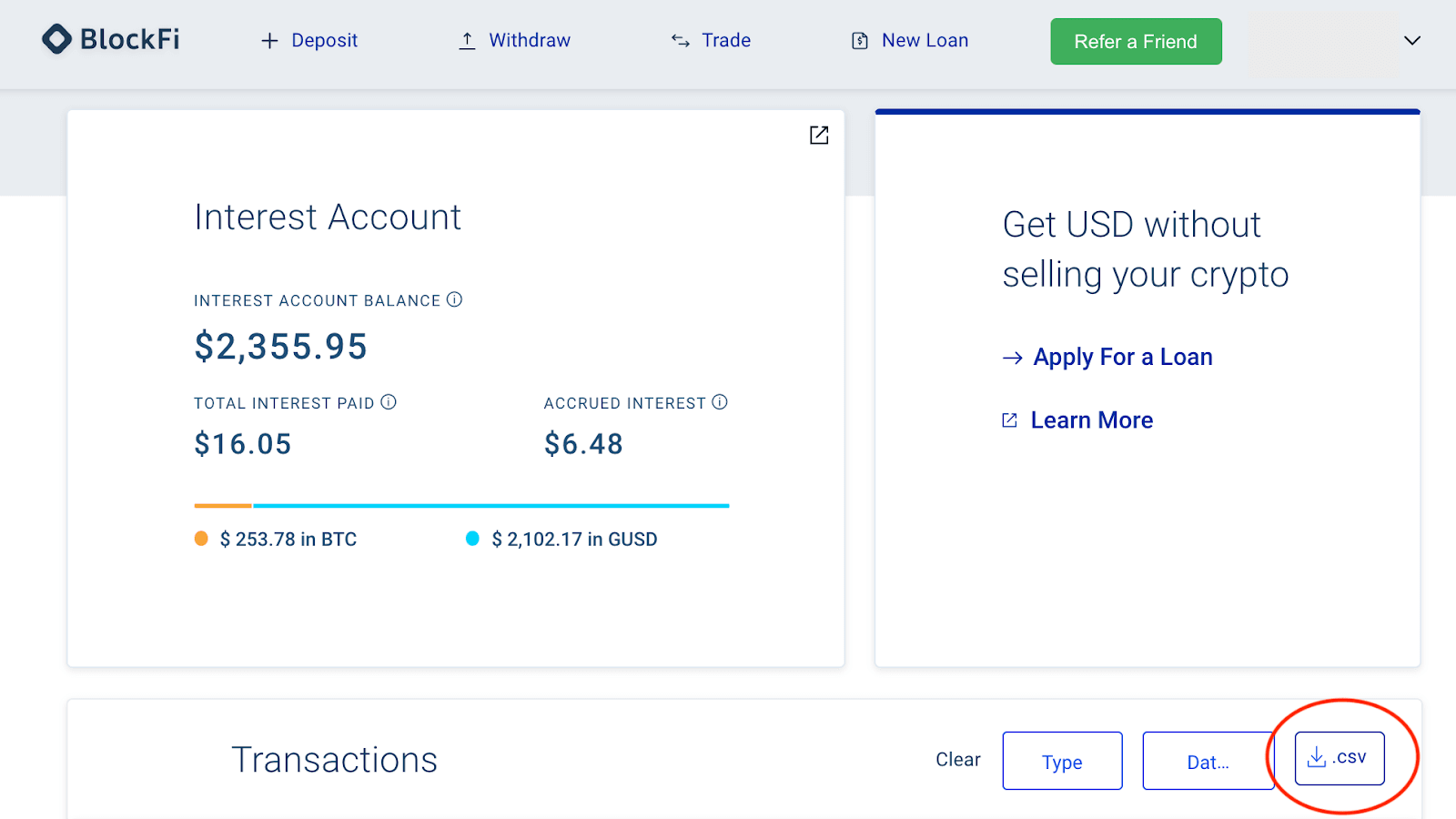
Task: Click the $ 2,102.17 in GUSD label
Action: pos(574,540)
